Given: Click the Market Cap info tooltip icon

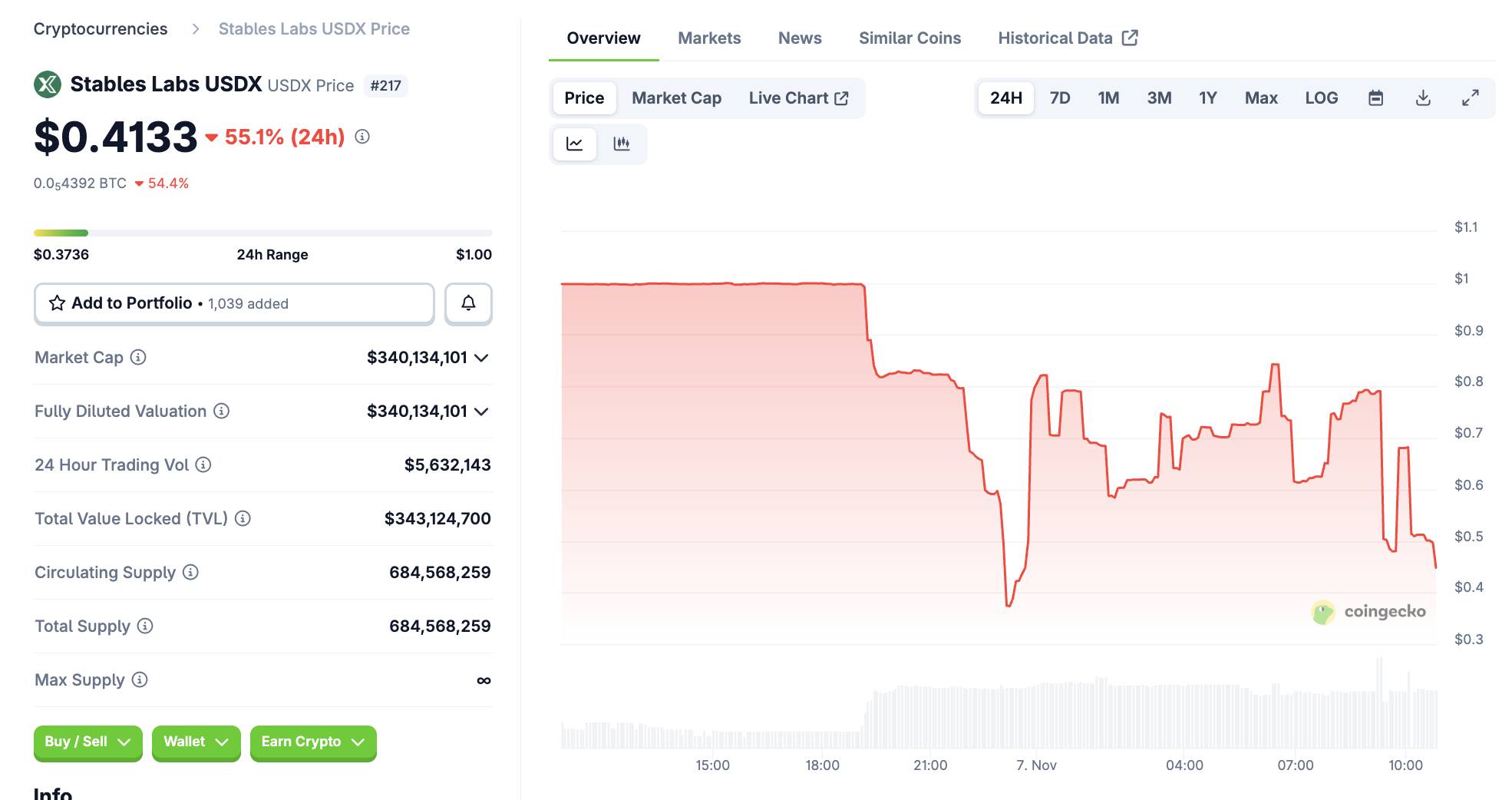Looking at the screenshot, I should 137,357.
